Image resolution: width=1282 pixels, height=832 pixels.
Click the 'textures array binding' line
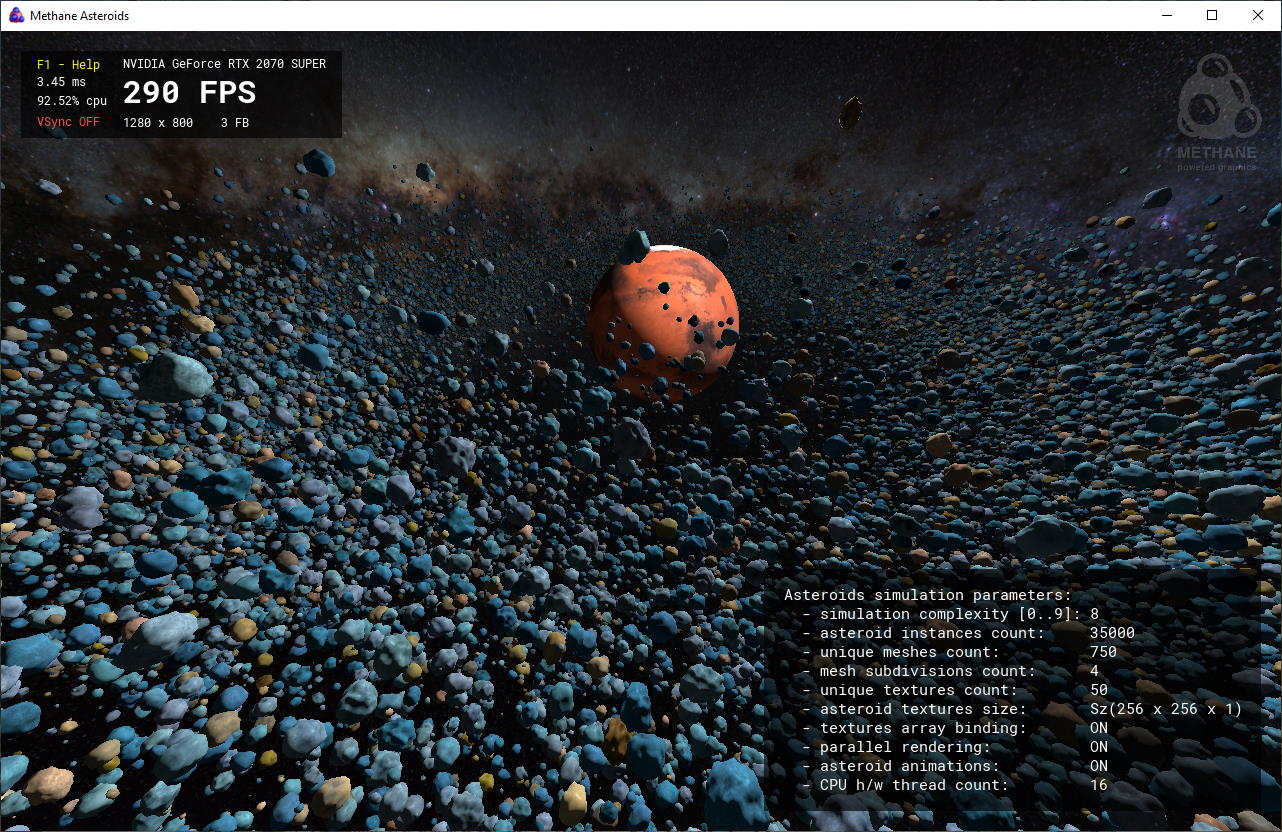click(955, 728)
